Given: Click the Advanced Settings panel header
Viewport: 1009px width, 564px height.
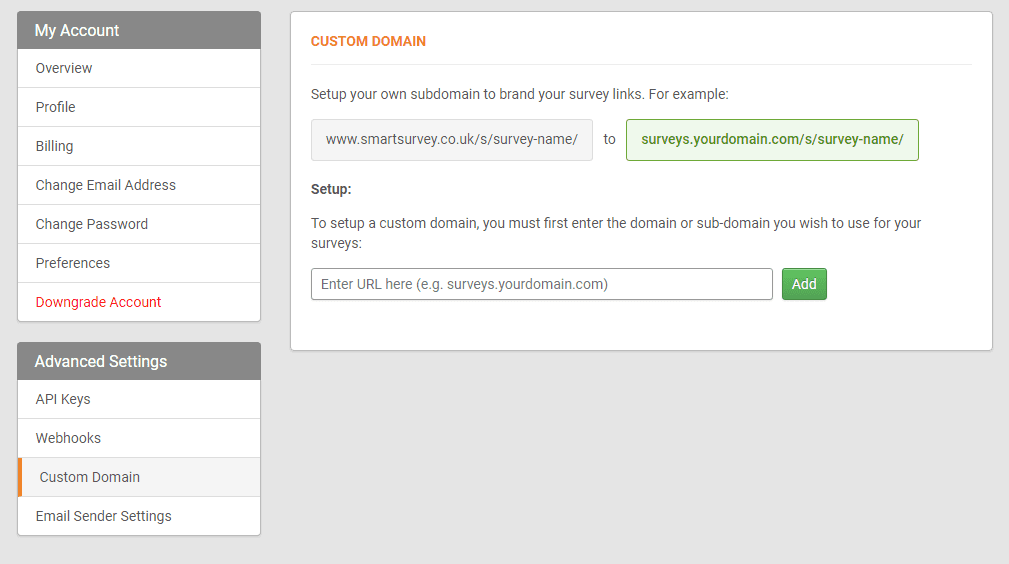Looking at the screenshot, I should click(138, 361).
